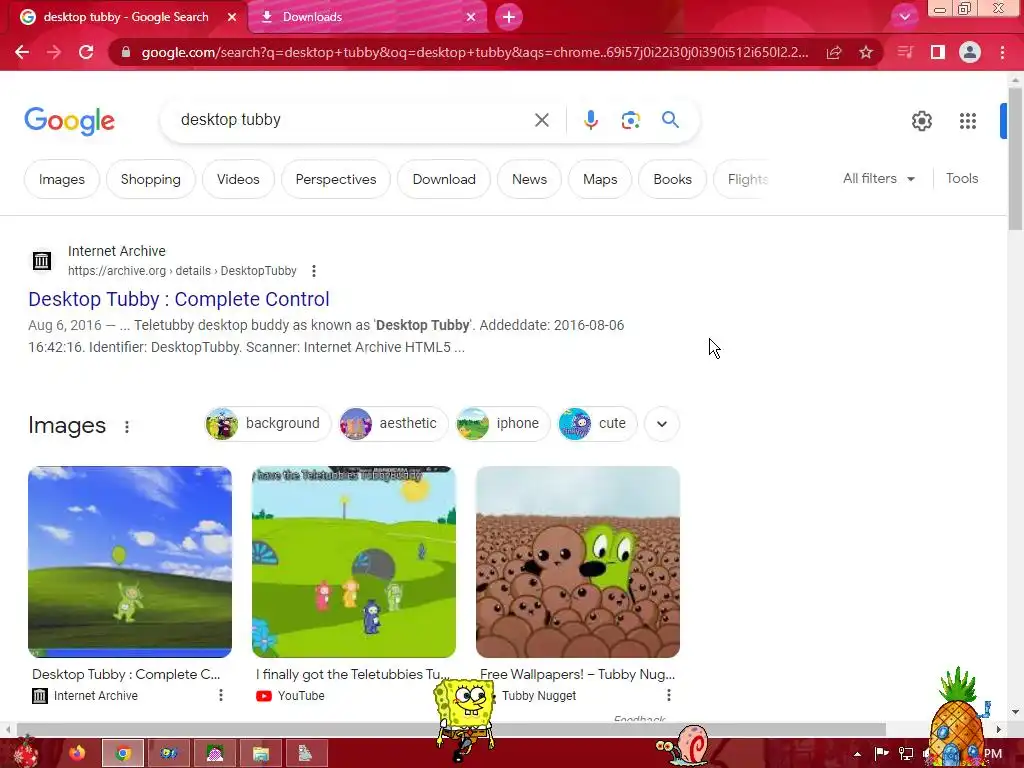1024x768 pixels.
Task: Open the Action Center flag icon
Action: (x=882, y=754)
